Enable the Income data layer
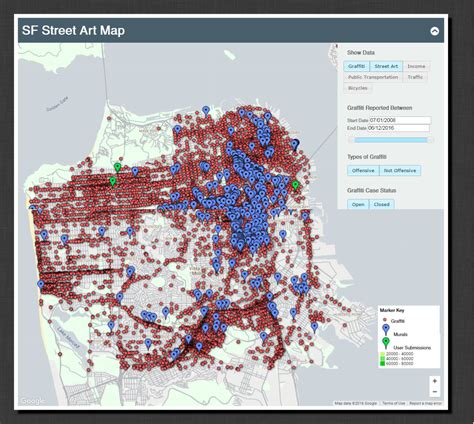The height and width of the screenshot is (424, 474). (416, 66)
